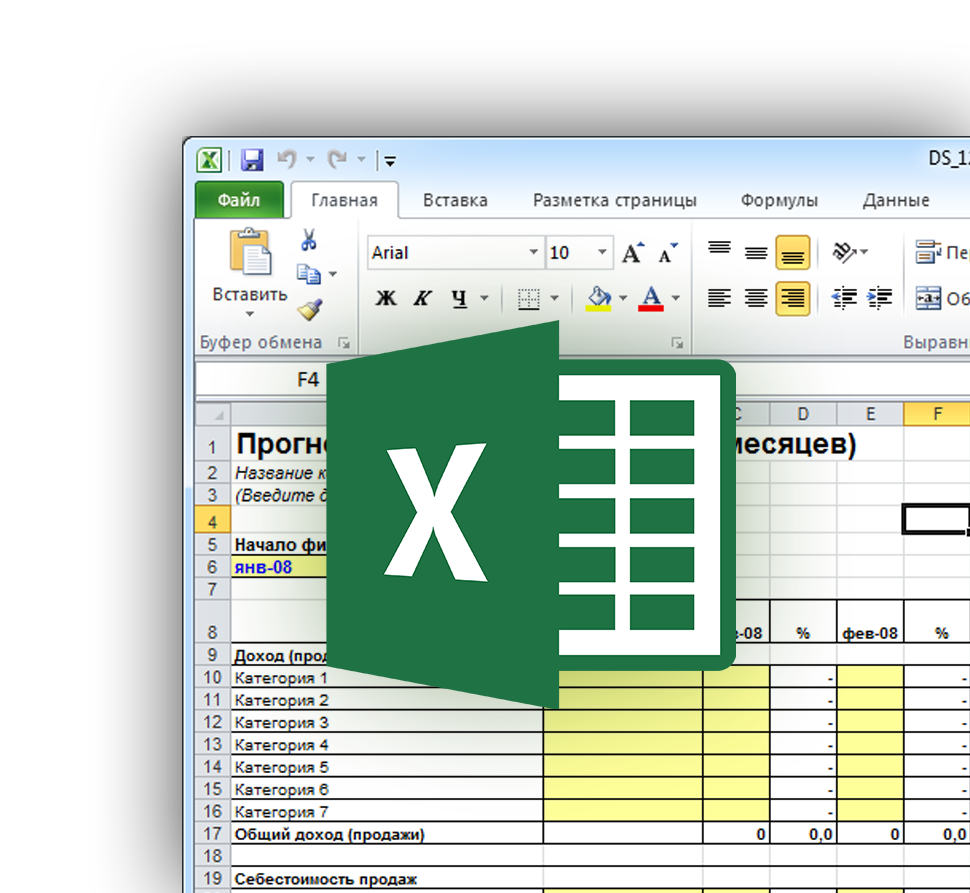Open the Разметка страницы tab
Screen dimensions: 970x893
615,200
